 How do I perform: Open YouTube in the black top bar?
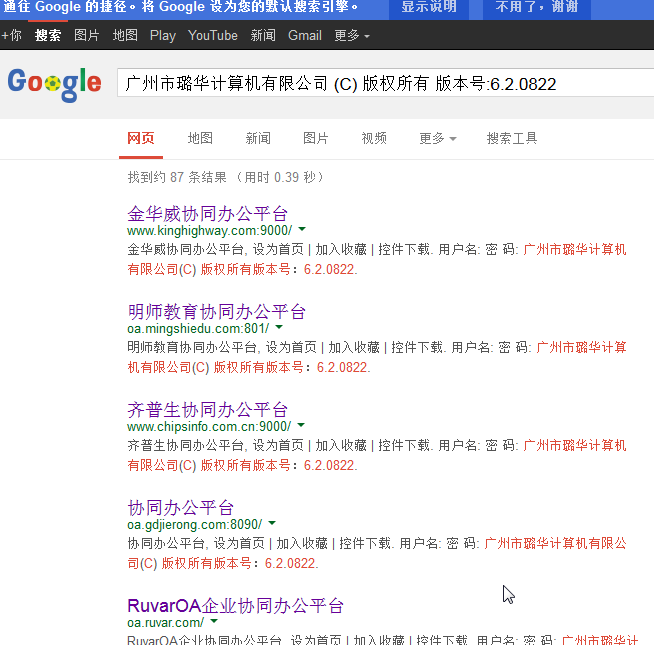click(x=213, y=35)
